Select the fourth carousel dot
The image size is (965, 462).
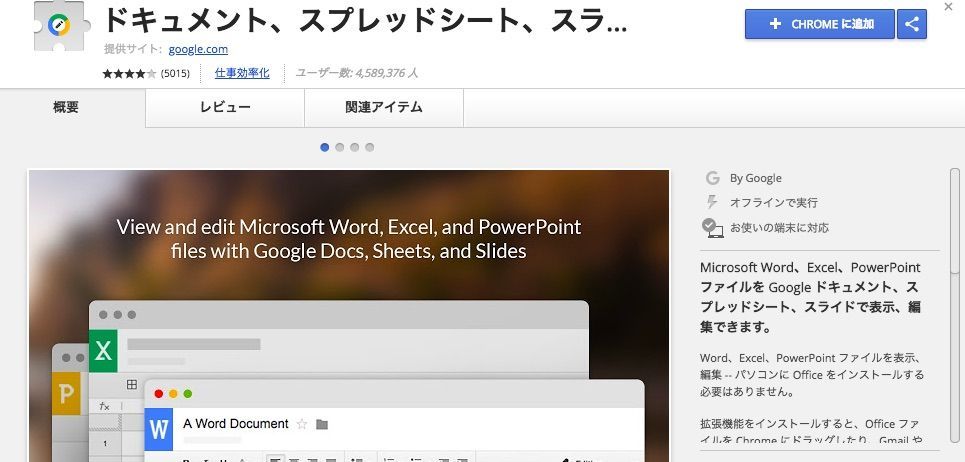click(369, 147)
